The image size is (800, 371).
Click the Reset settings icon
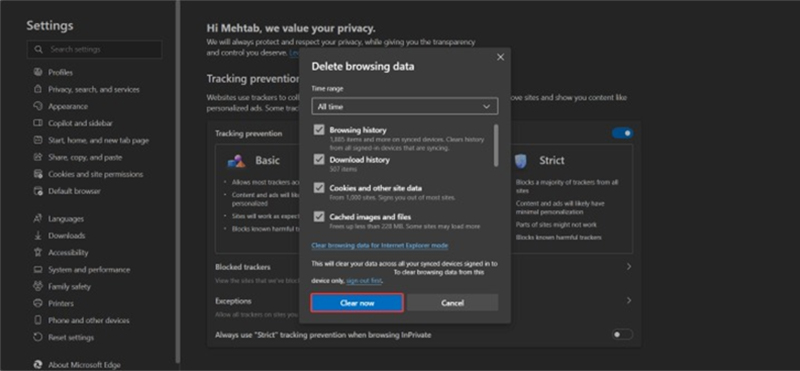pos(38,337)
